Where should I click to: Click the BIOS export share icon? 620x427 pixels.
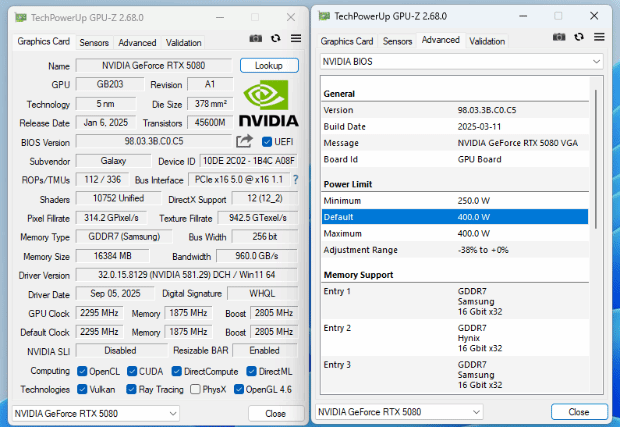coord(245,142)
